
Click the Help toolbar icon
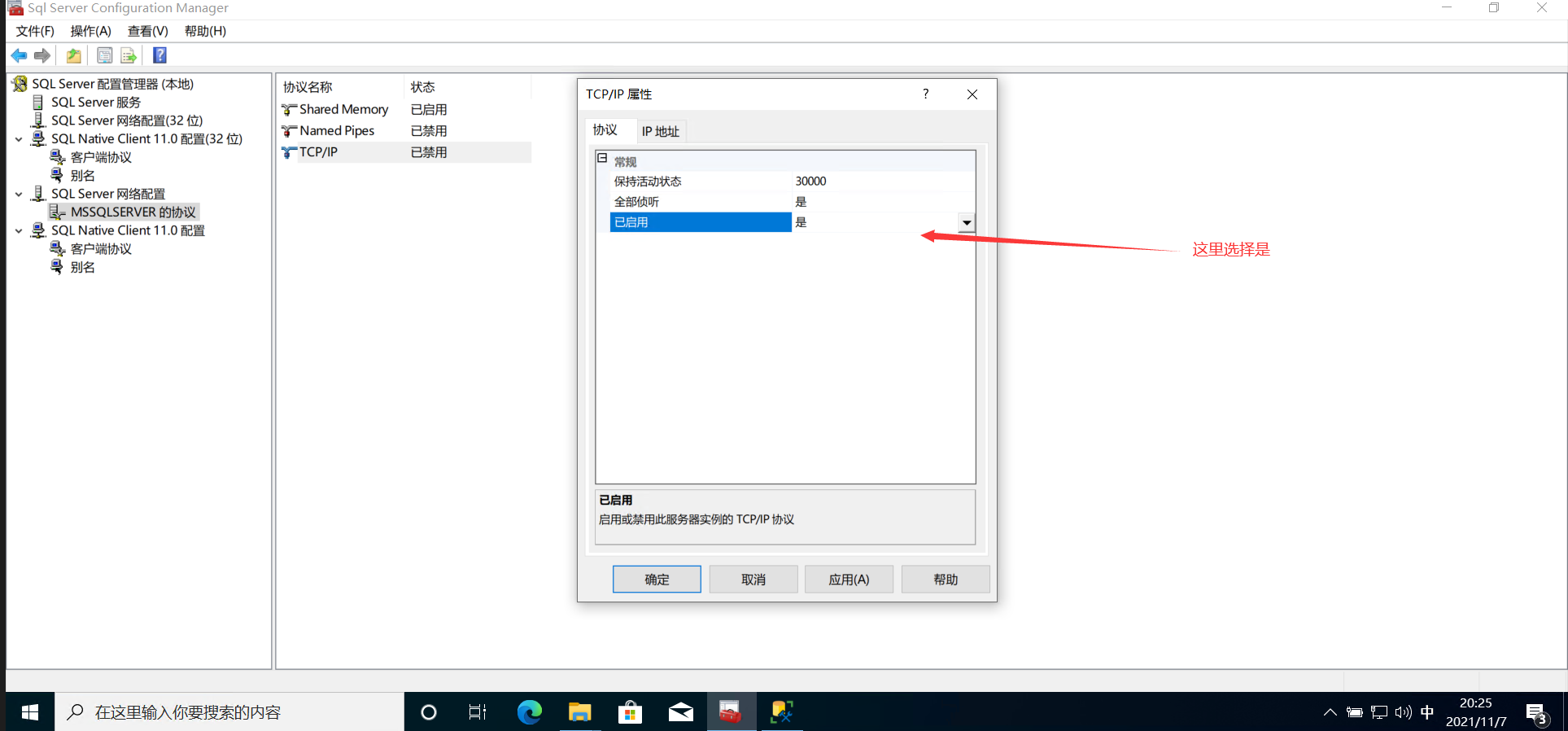click(x=160, y=55)
